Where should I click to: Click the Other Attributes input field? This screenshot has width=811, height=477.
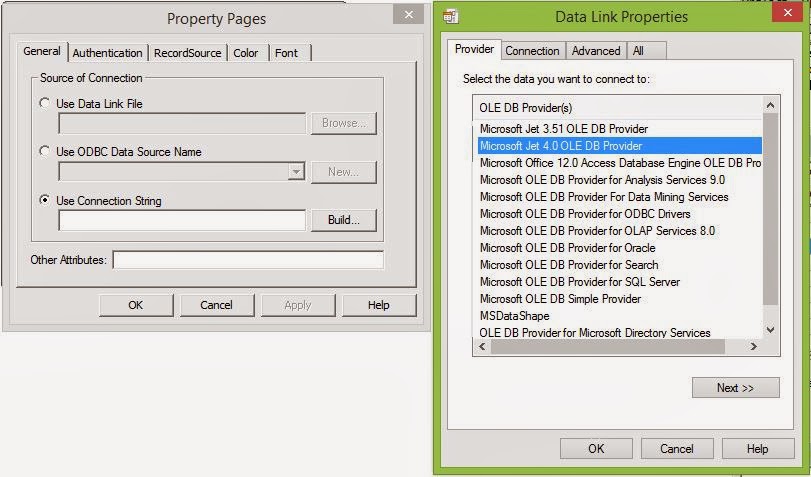click(x=248, y=260)
